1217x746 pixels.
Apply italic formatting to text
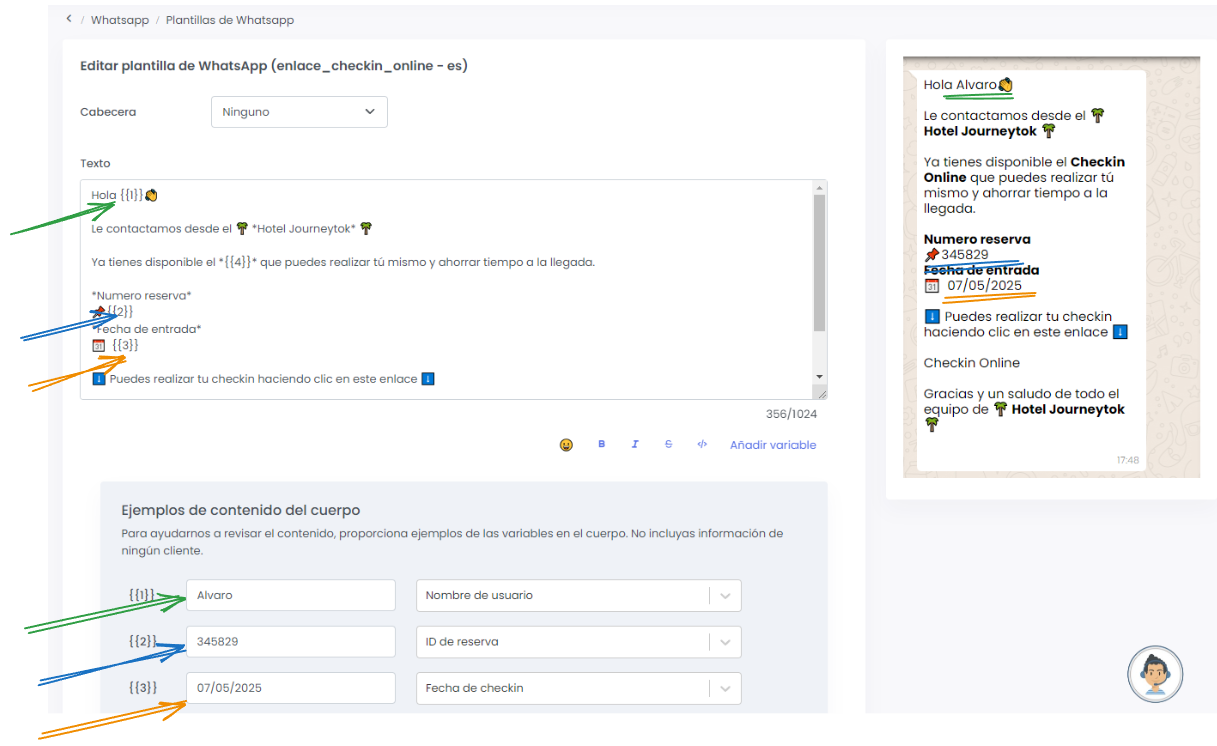click(x=635, y=444)
